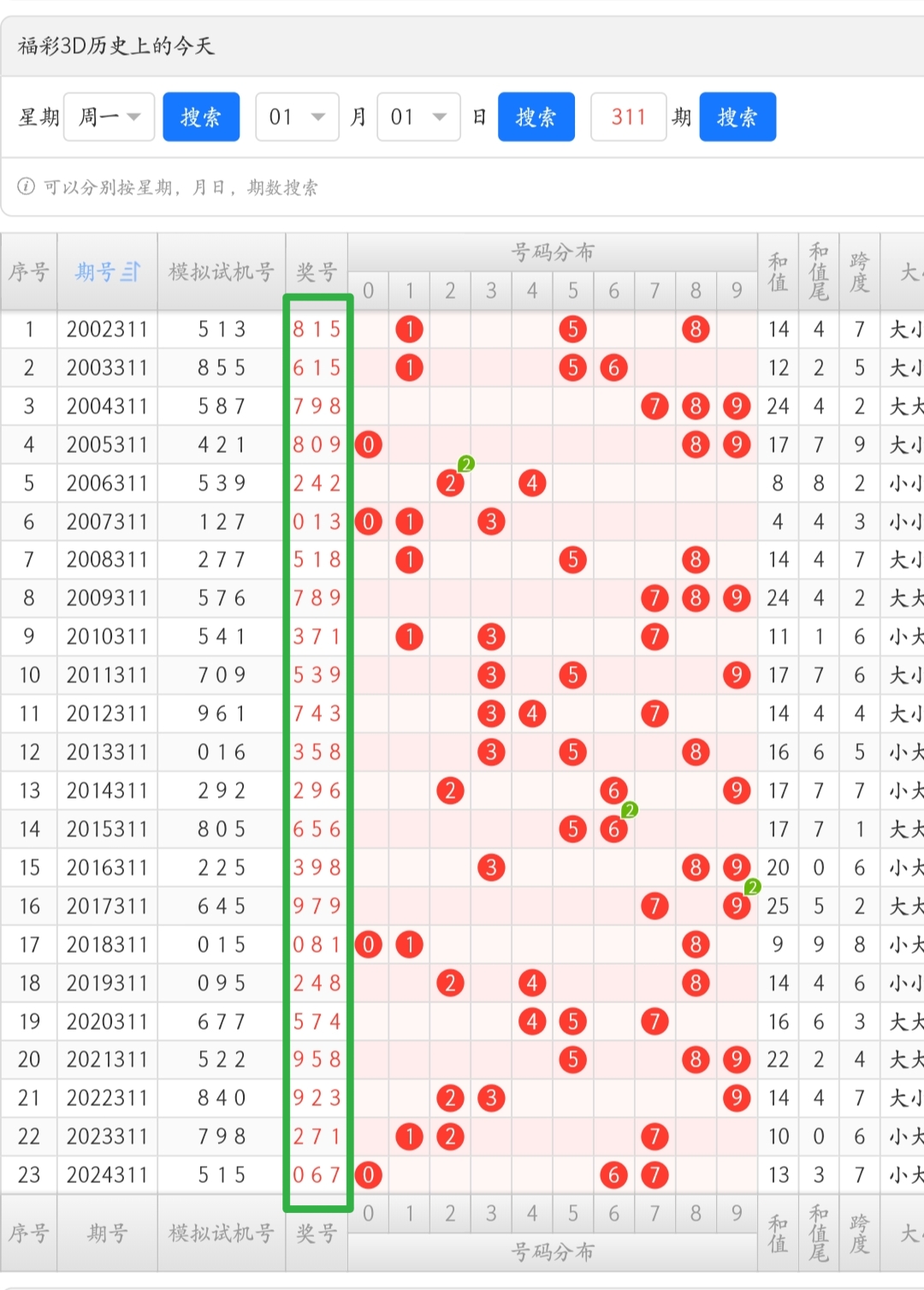Viewport: 924px width, 1290px height.
Task: Click the top 和值尾 column header
Action: click(819, 272)
